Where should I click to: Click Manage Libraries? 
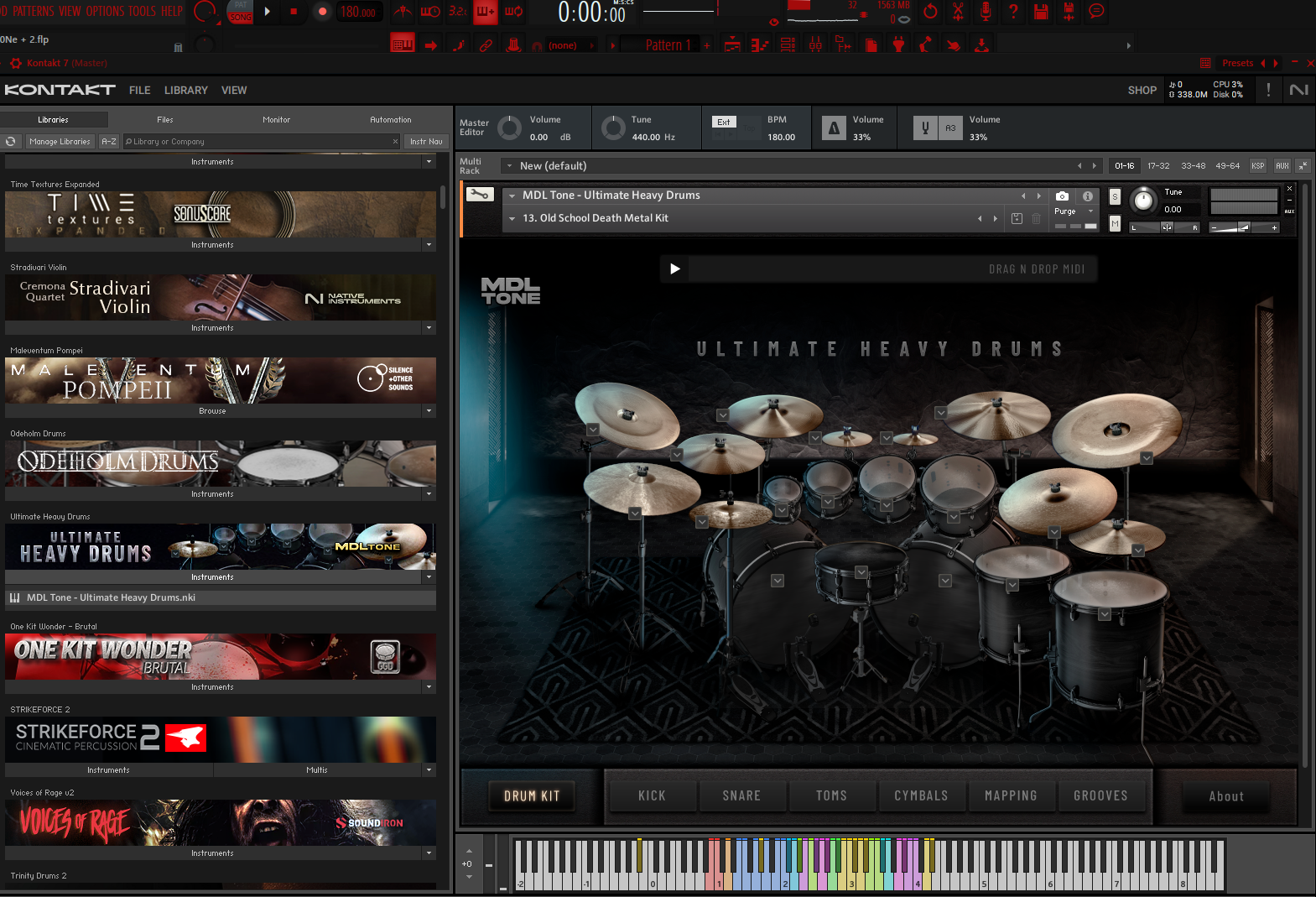[60, 142]
